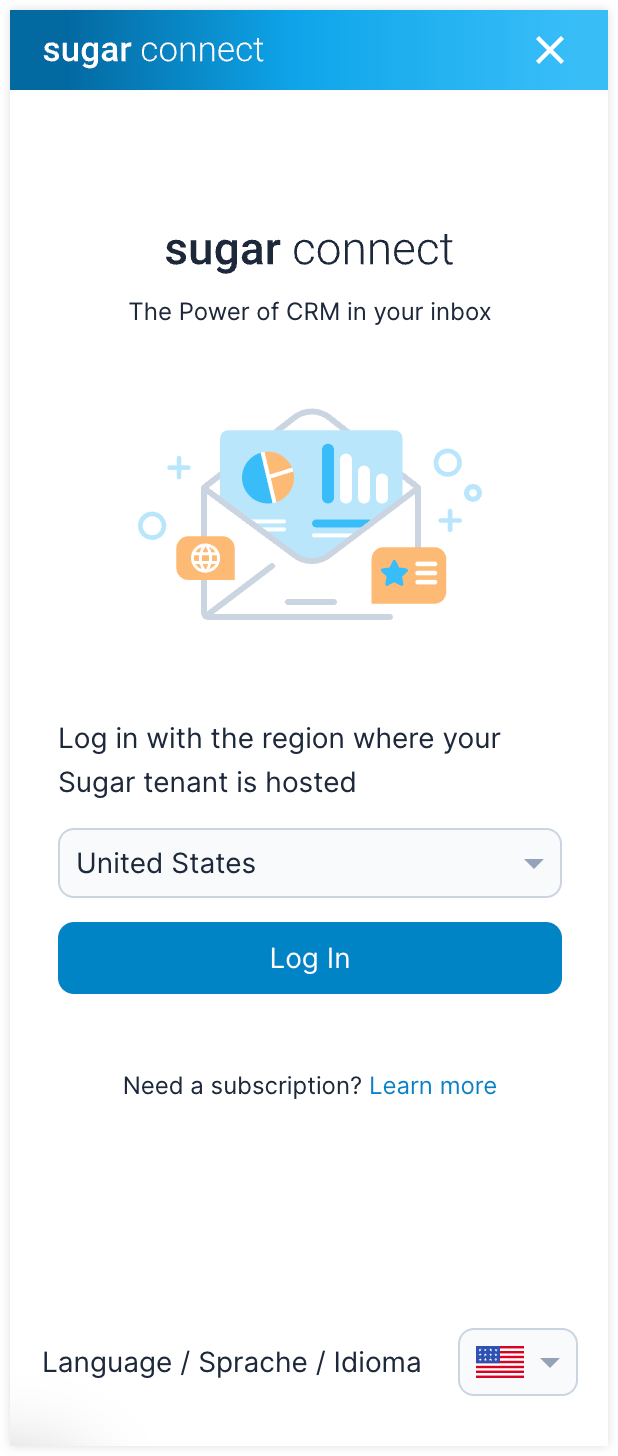Click the Sugar tenant region instruction text
This screenshot has height=1456, width=618.
coord(280,760)
